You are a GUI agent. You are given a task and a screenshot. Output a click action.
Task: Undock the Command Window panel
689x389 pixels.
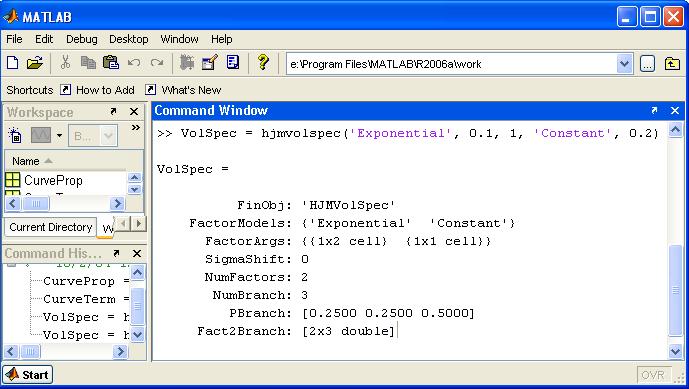click(654, 110)
